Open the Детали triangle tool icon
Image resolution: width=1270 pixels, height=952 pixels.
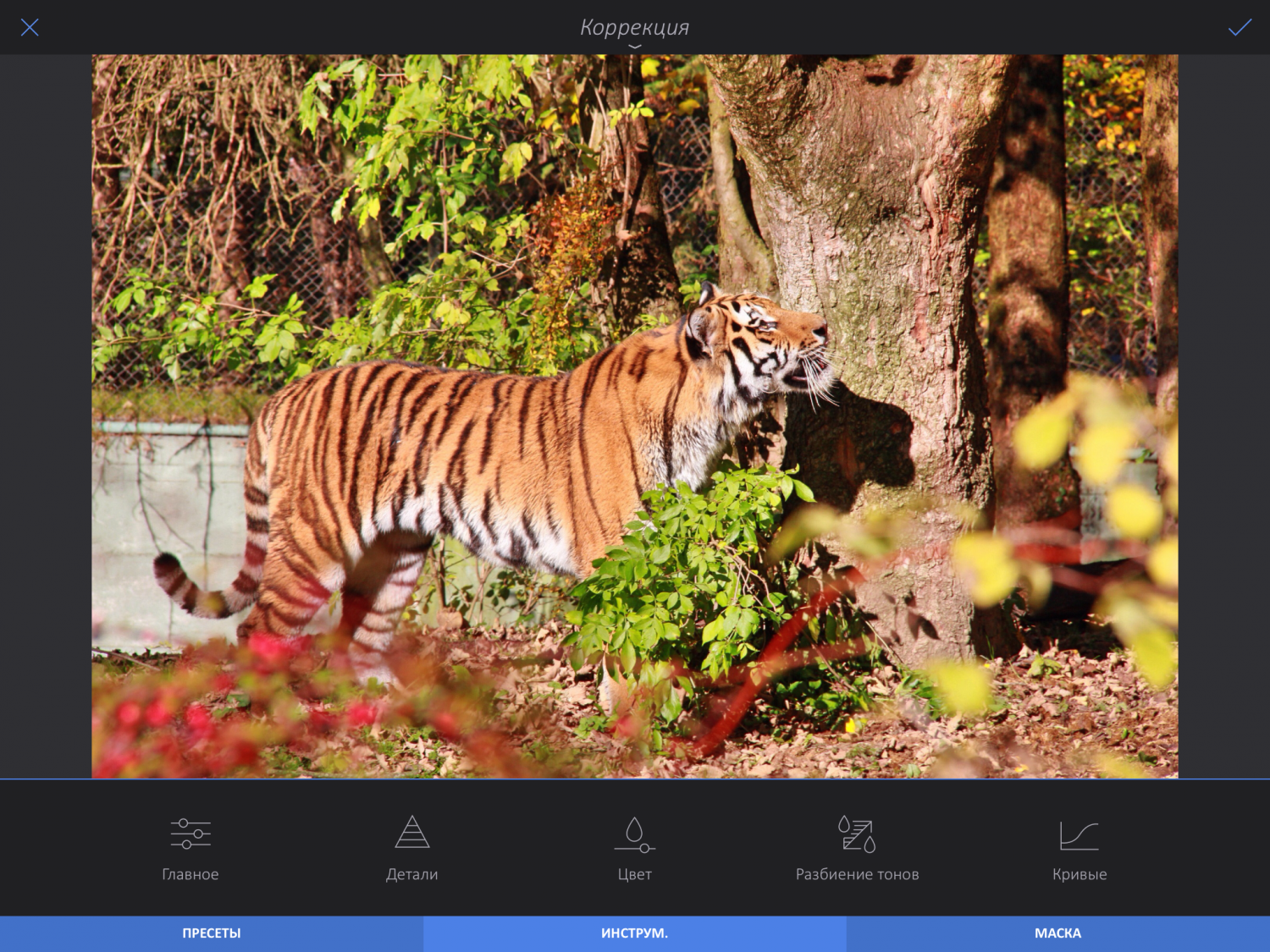412,832
